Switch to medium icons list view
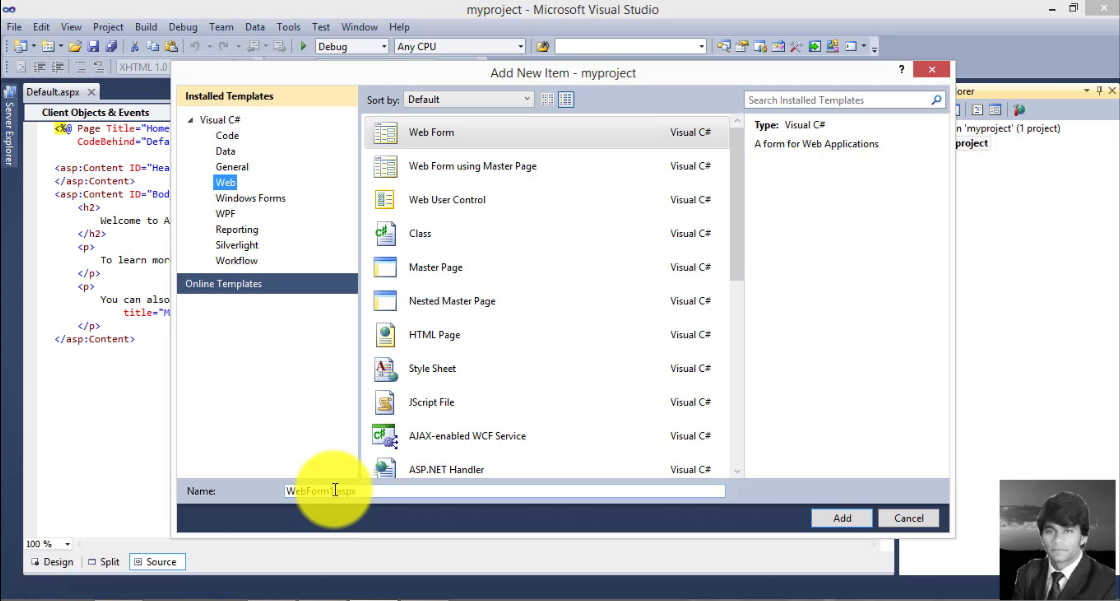The width and height of the screenshot is (1120, 601). pyautogui.click(x=566, y=100)
